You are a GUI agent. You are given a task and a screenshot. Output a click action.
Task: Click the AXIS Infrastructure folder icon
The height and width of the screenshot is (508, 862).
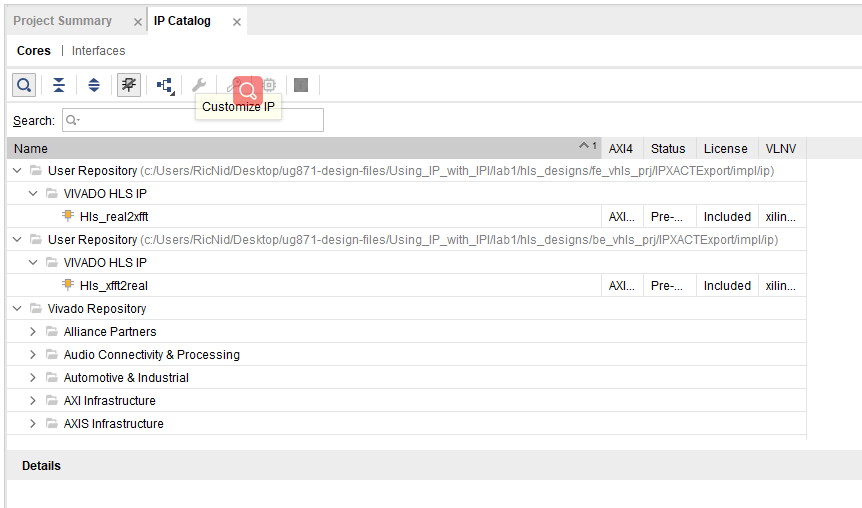click(52, 424)
